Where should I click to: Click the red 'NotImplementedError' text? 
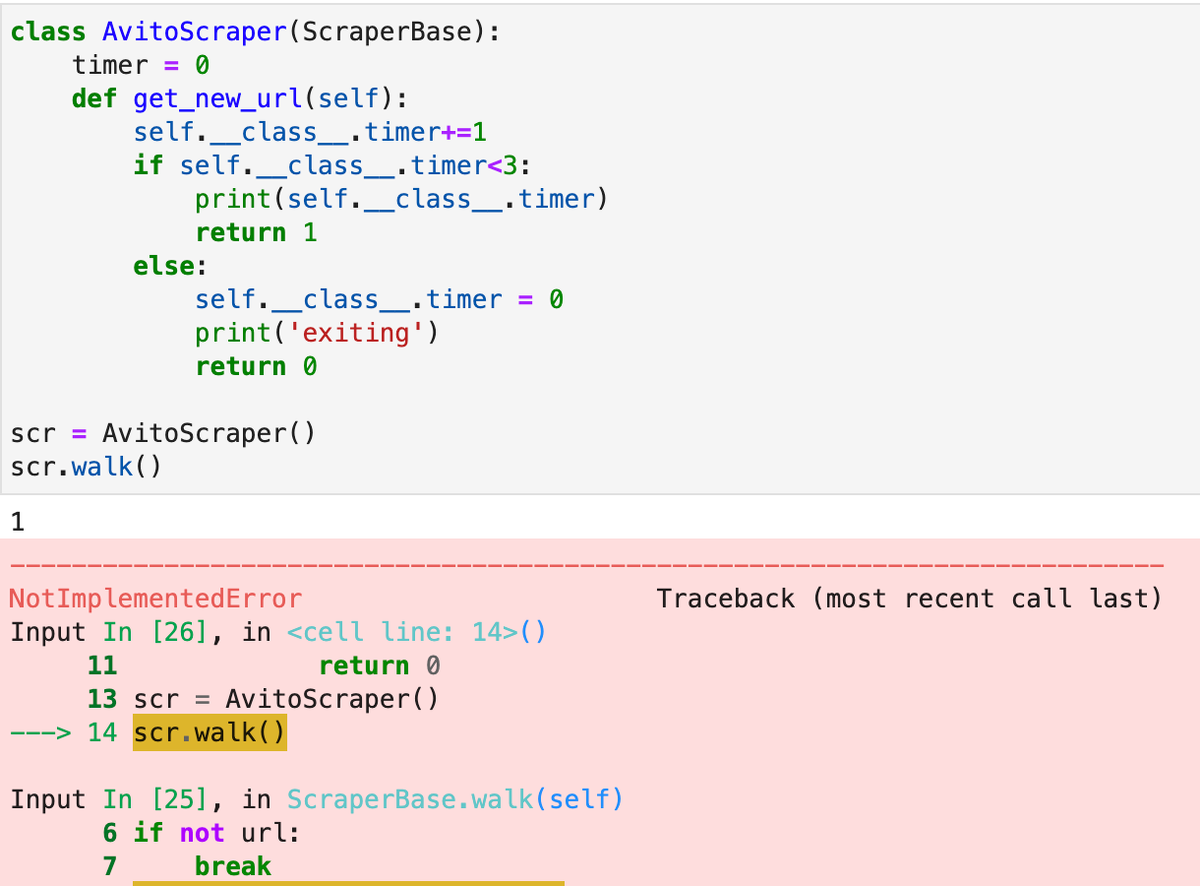[x=155, y=599]
